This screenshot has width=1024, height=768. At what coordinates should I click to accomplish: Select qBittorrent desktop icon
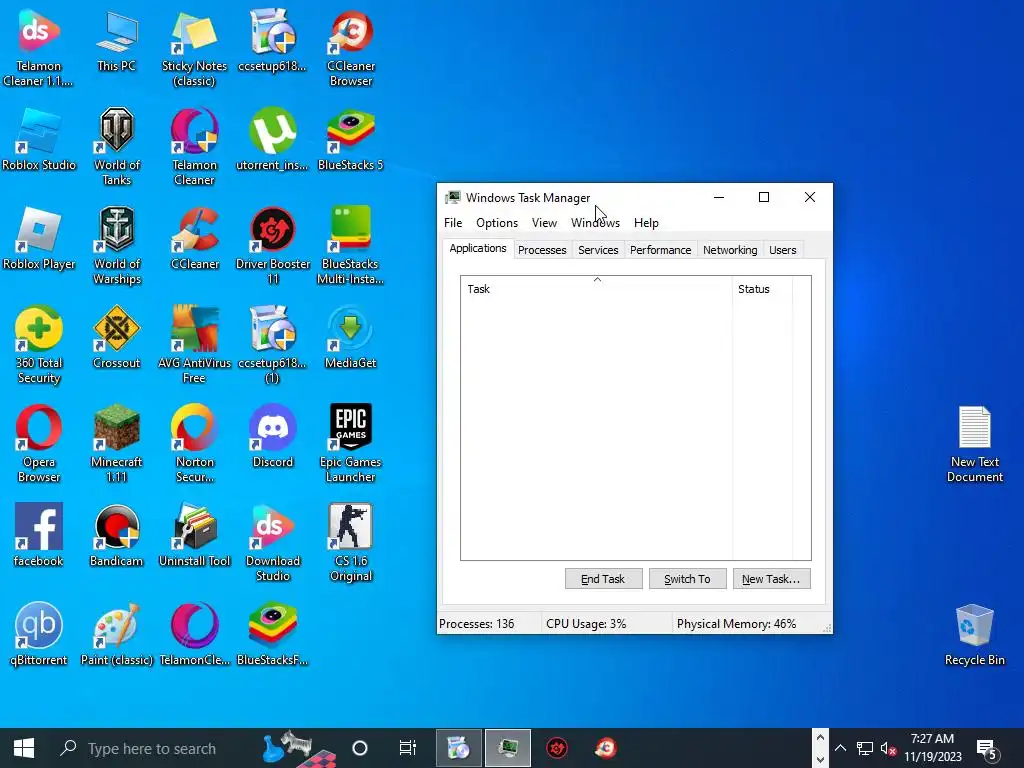click(x=39, y=634)
